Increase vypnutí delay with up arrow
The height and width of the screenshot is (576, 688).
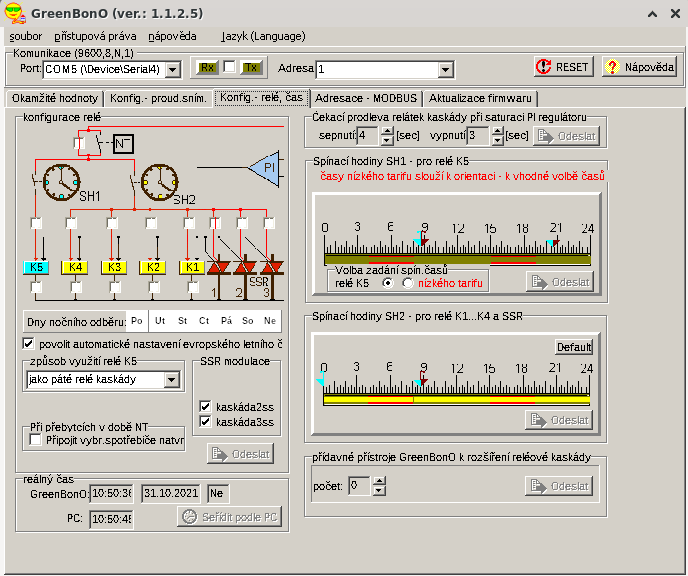click(x=497, y=131)
